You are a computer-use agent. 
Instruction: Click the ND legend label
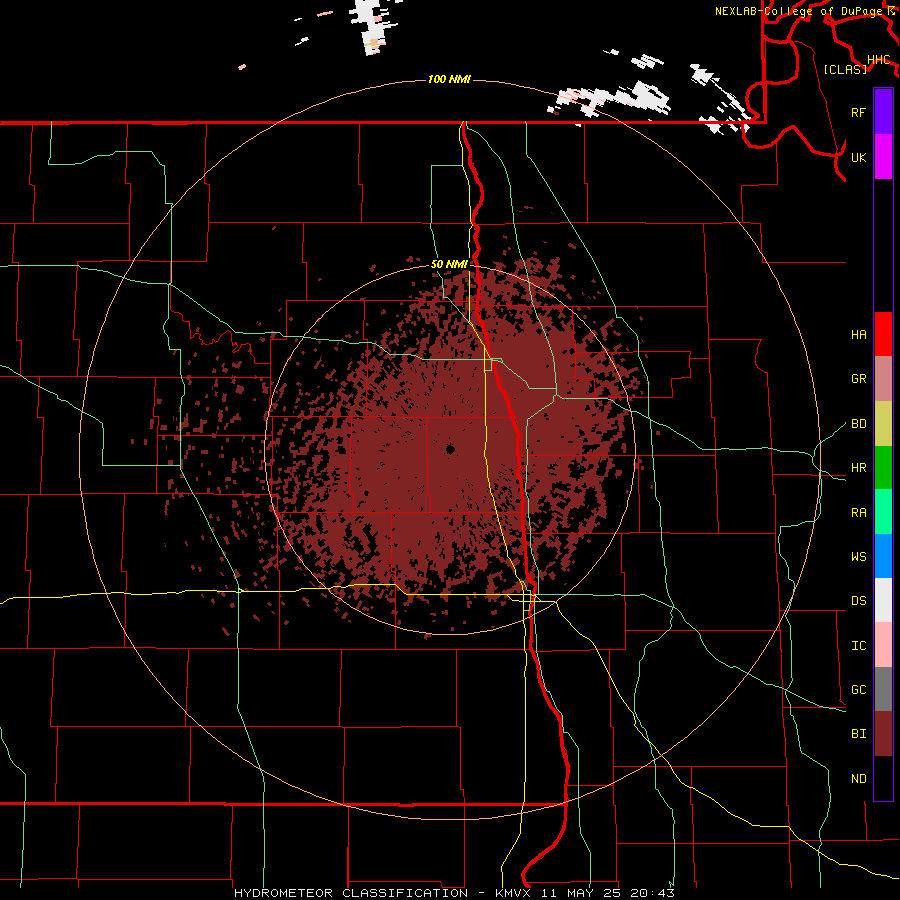point(858,778)
